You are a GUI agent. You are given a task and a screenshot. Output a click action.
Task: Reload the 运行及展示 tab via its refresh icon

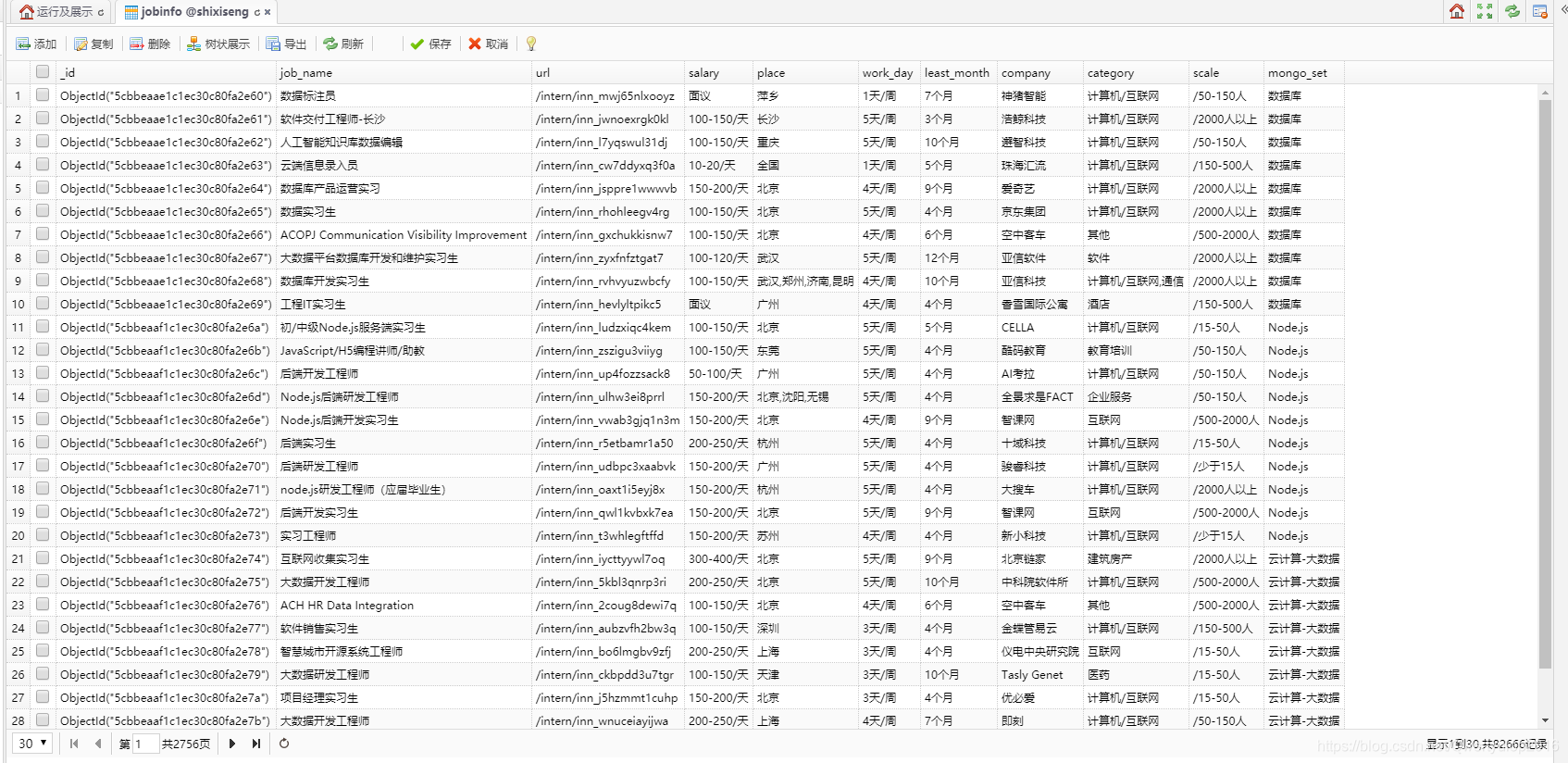101,12
